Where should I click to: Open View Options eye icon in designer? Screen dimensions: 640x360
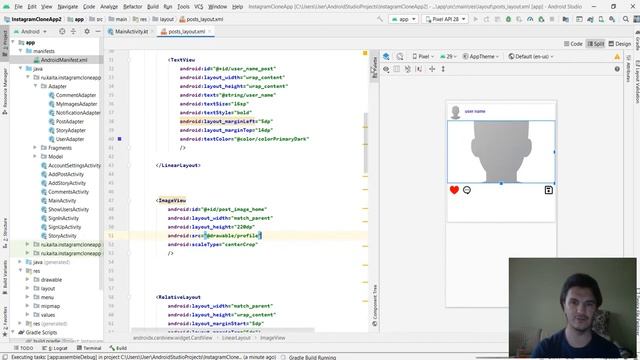click(386, 69)
